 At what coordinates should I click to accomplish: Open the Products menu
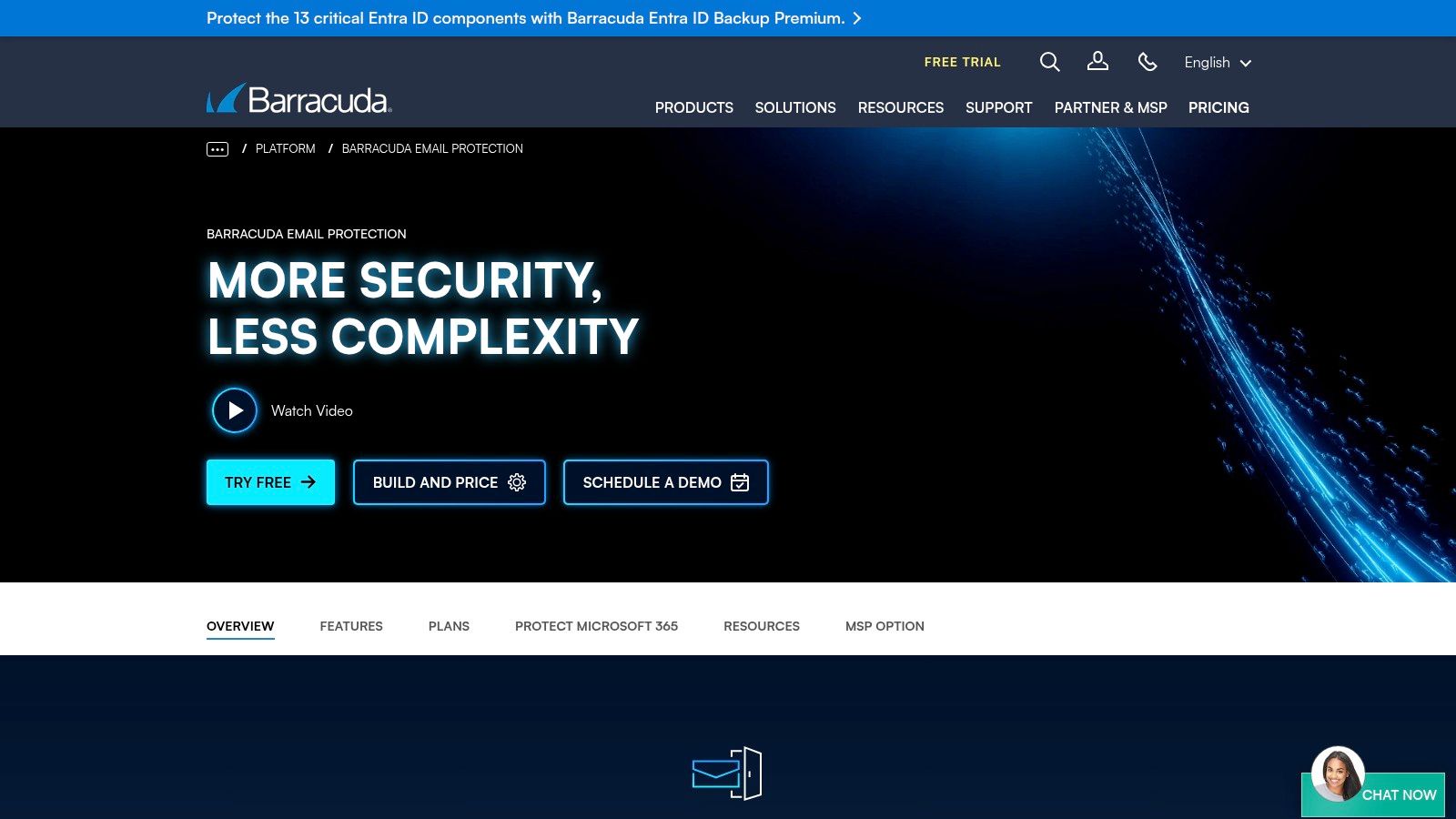[x=693, y=107]
